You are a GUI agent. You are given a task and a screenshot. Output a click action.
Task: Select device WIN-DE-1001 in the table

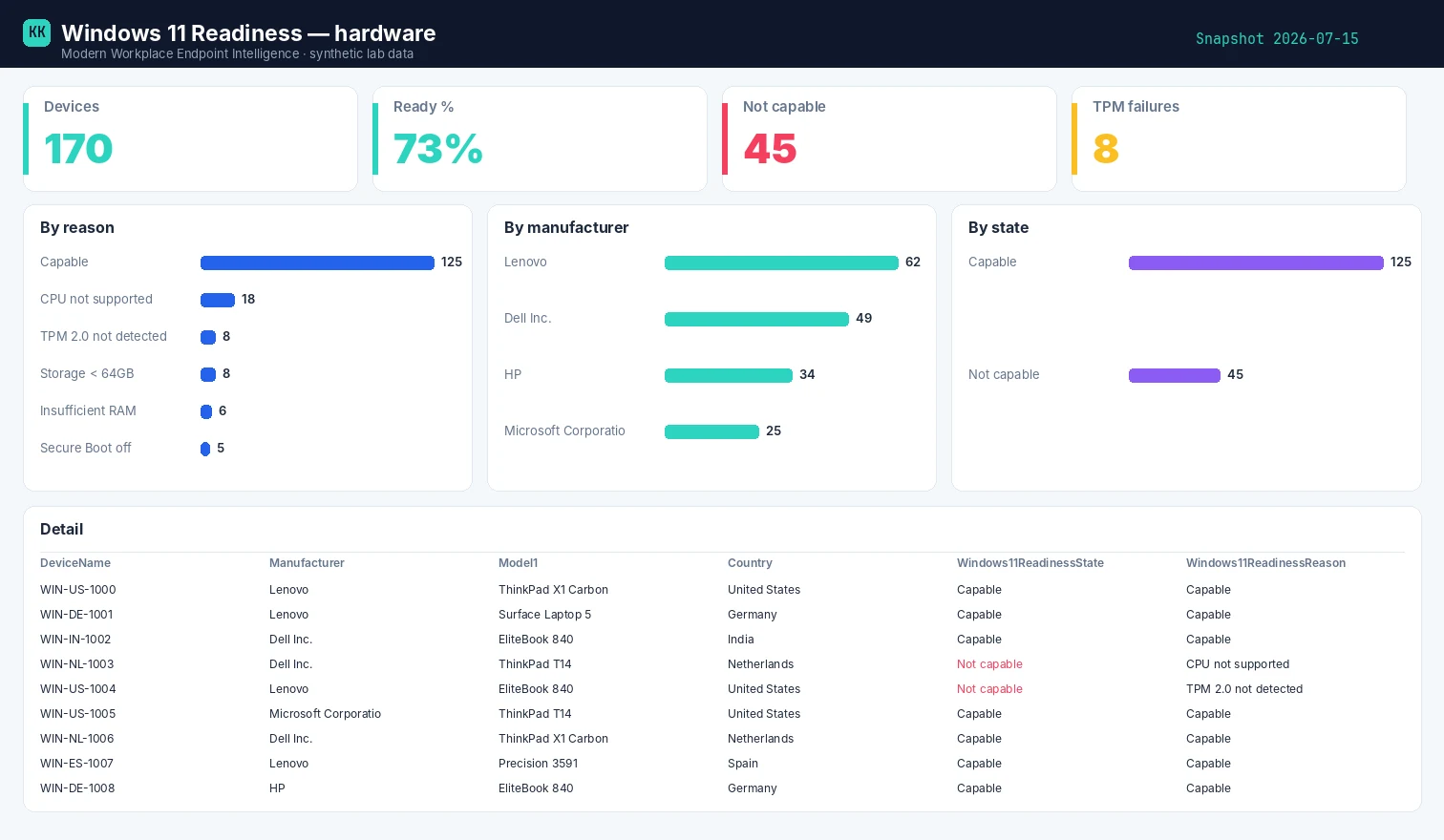pyautogui.click(x=76, y=615)
